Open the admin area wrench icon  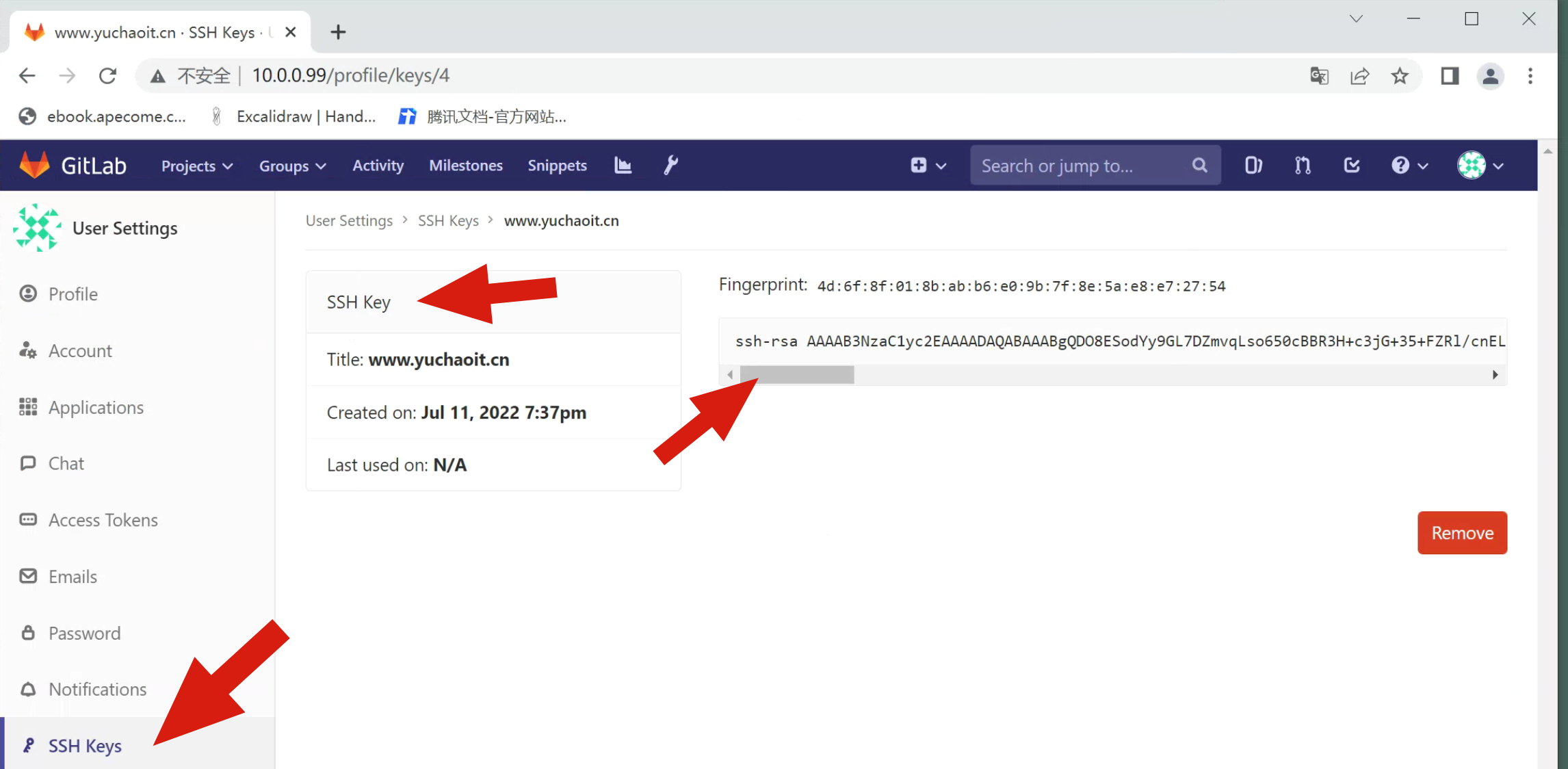[670, 165]
